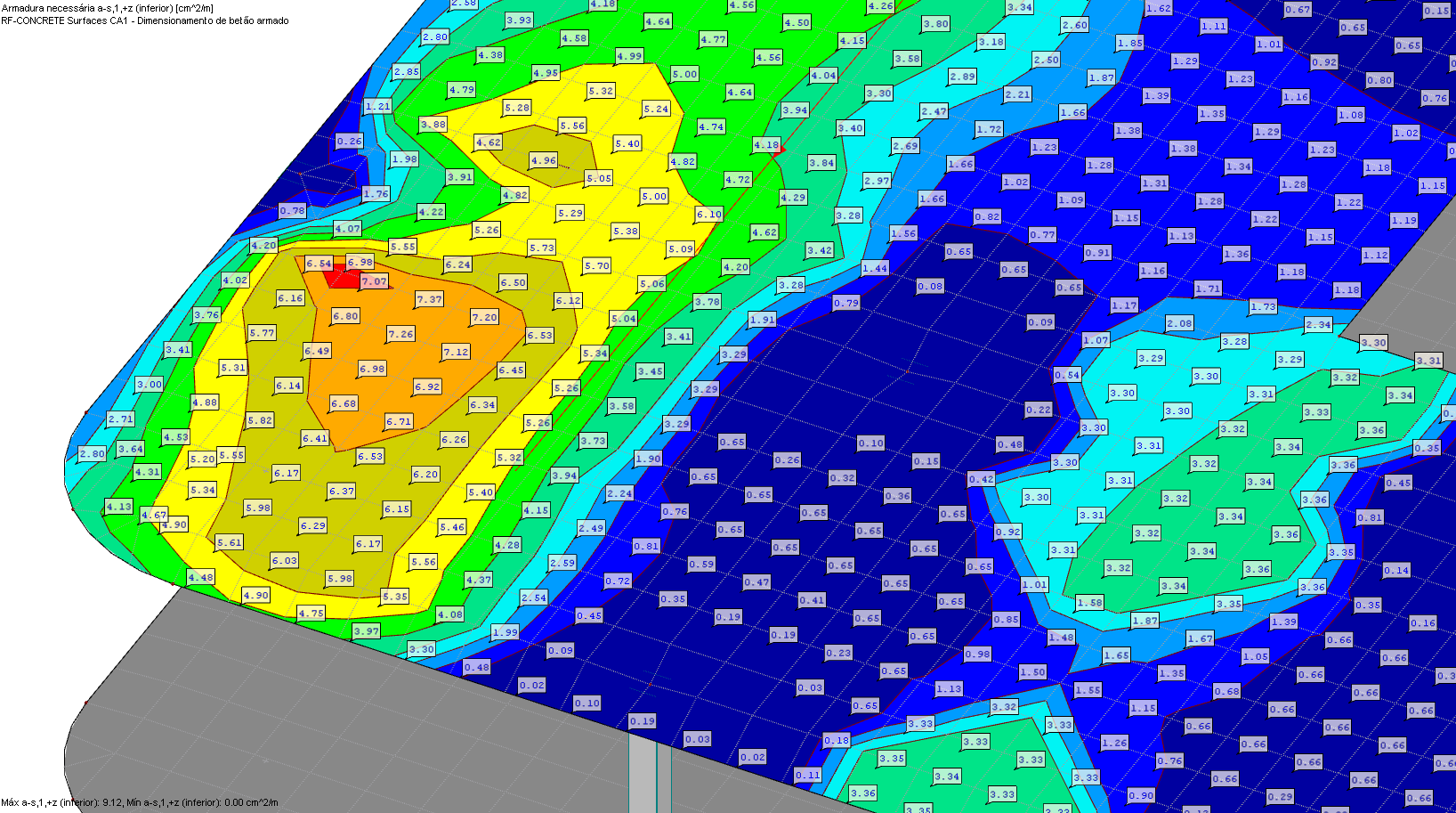
Task: Click the 0.08 value label
Action: (x=932, y=286)
